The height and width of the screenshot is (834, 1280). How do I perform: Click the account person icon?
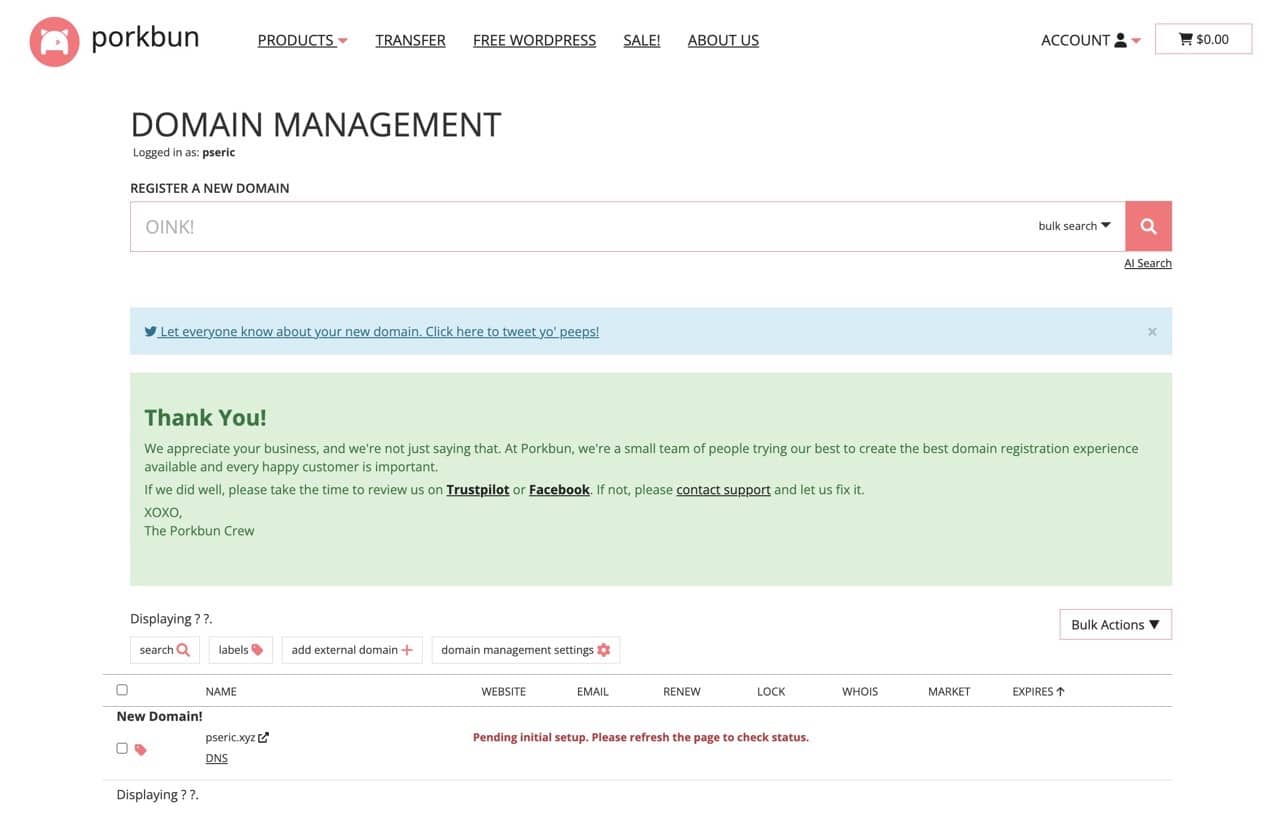[1120, 40]
